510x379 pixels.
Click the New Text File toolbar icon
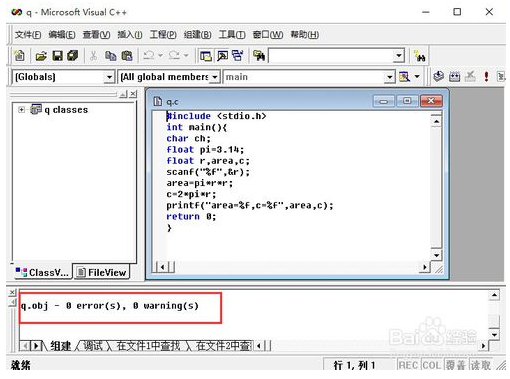pos(19,56)
